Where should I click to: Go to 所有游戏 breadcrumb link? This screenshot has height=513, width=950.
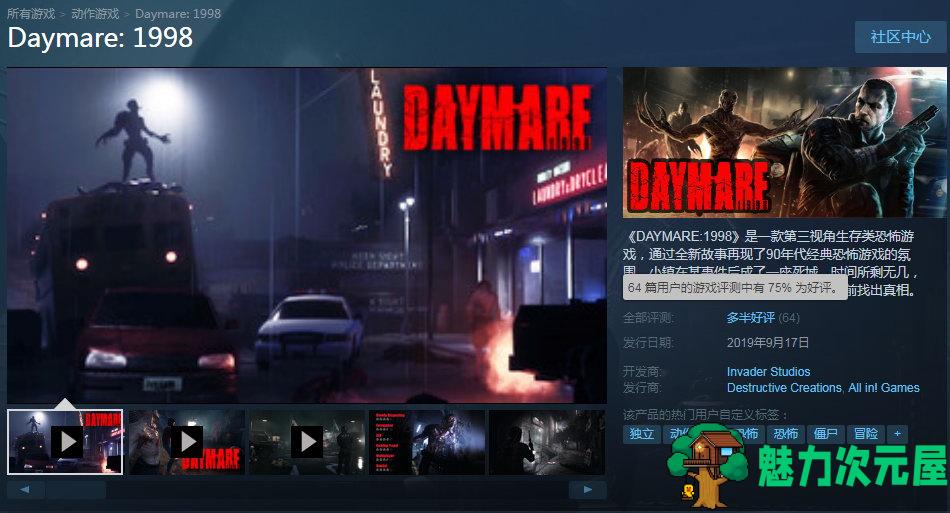tap(31, 13)
